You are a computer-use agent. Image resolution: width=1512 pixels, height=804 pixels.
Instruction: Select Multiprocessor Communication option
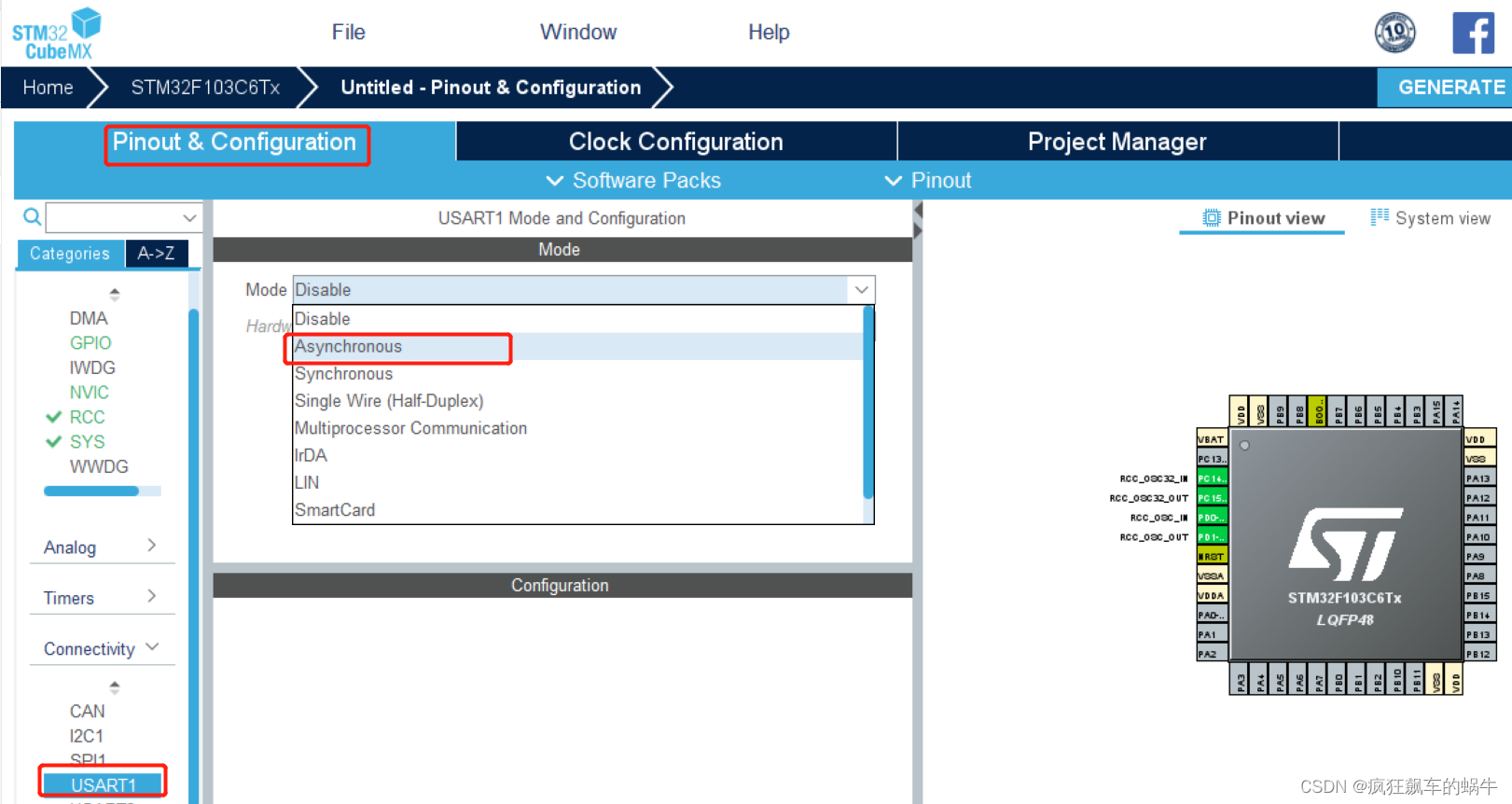tap(578, 428)
